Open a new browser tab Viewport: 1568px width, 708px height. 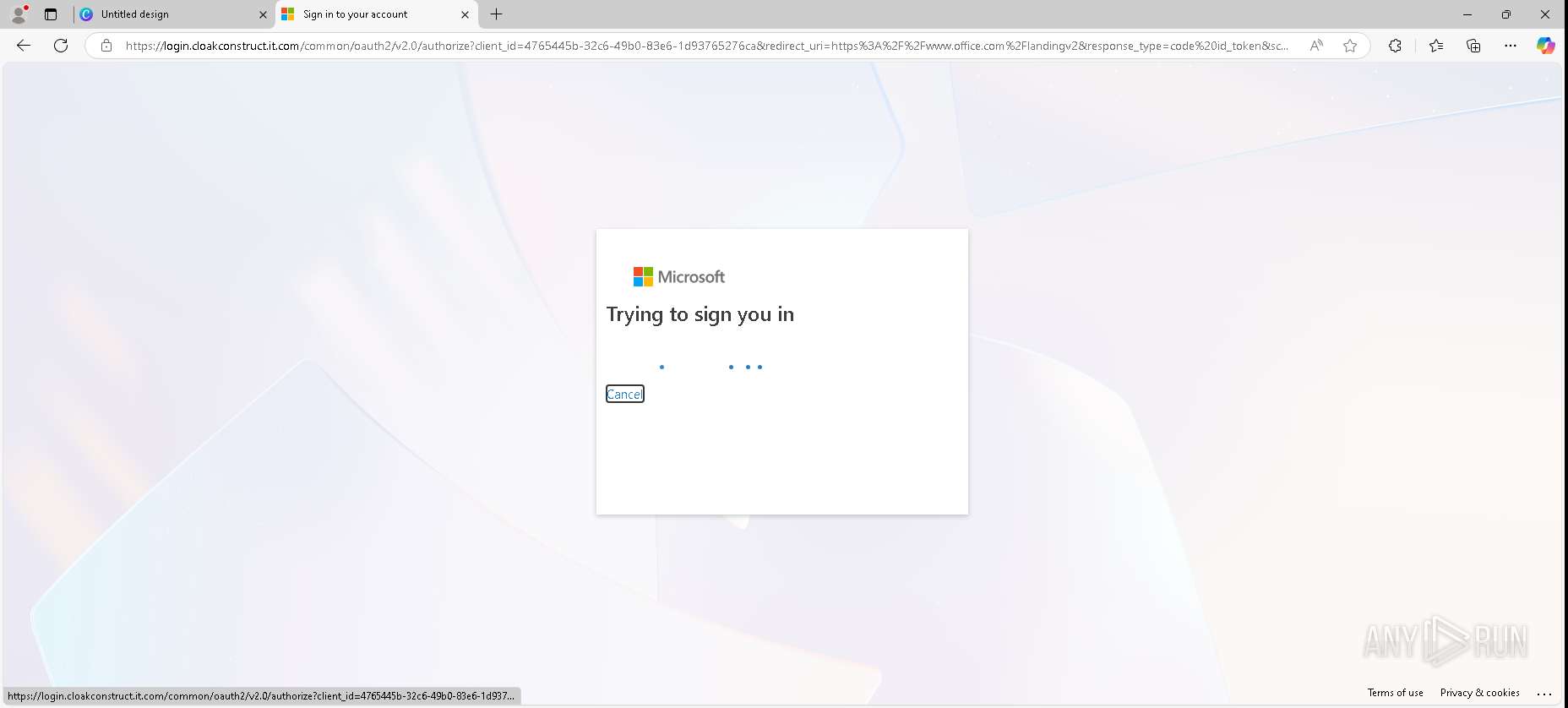tap(497, 14)
